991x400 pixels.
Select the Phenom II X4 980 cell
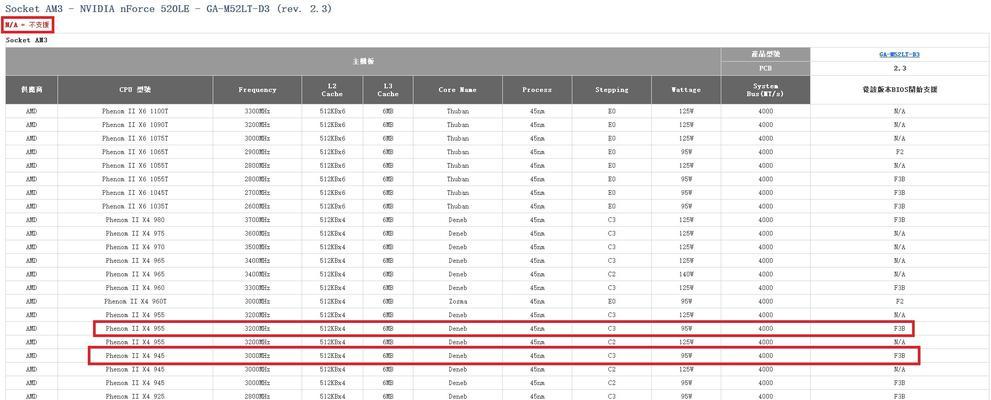[135, 220]
